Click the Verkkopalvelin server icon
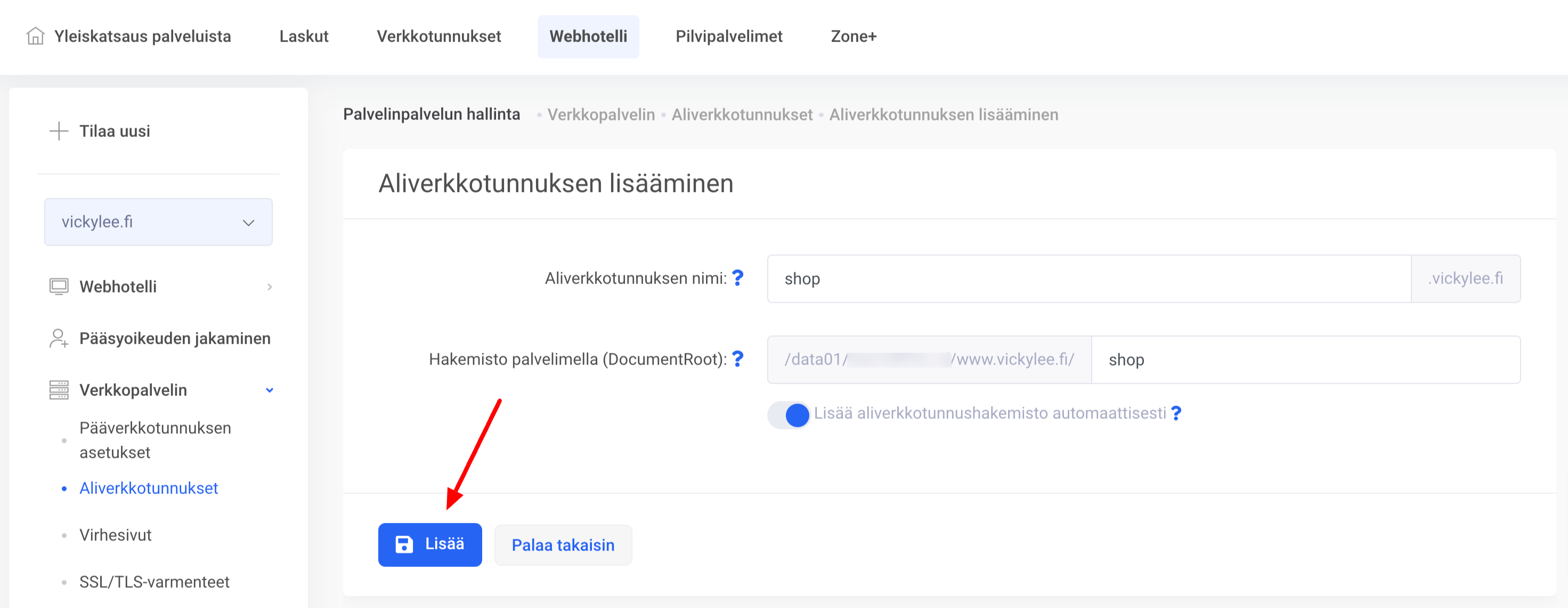 (x=59, y=390)
